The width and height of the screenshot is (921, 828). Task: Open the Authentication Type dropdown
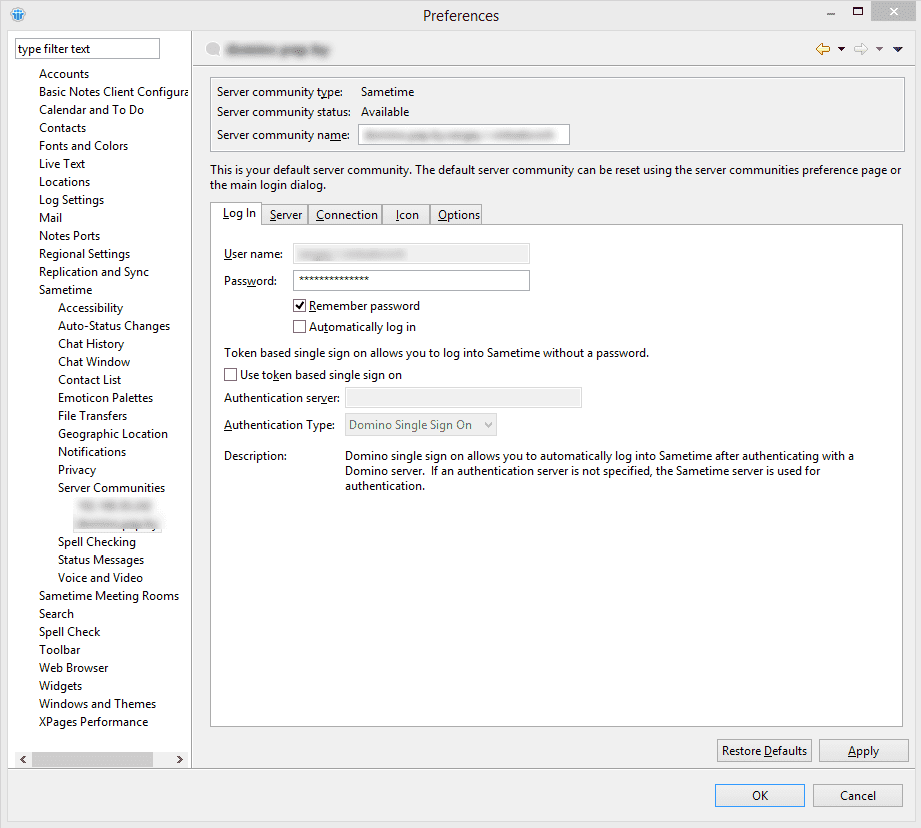421,425
